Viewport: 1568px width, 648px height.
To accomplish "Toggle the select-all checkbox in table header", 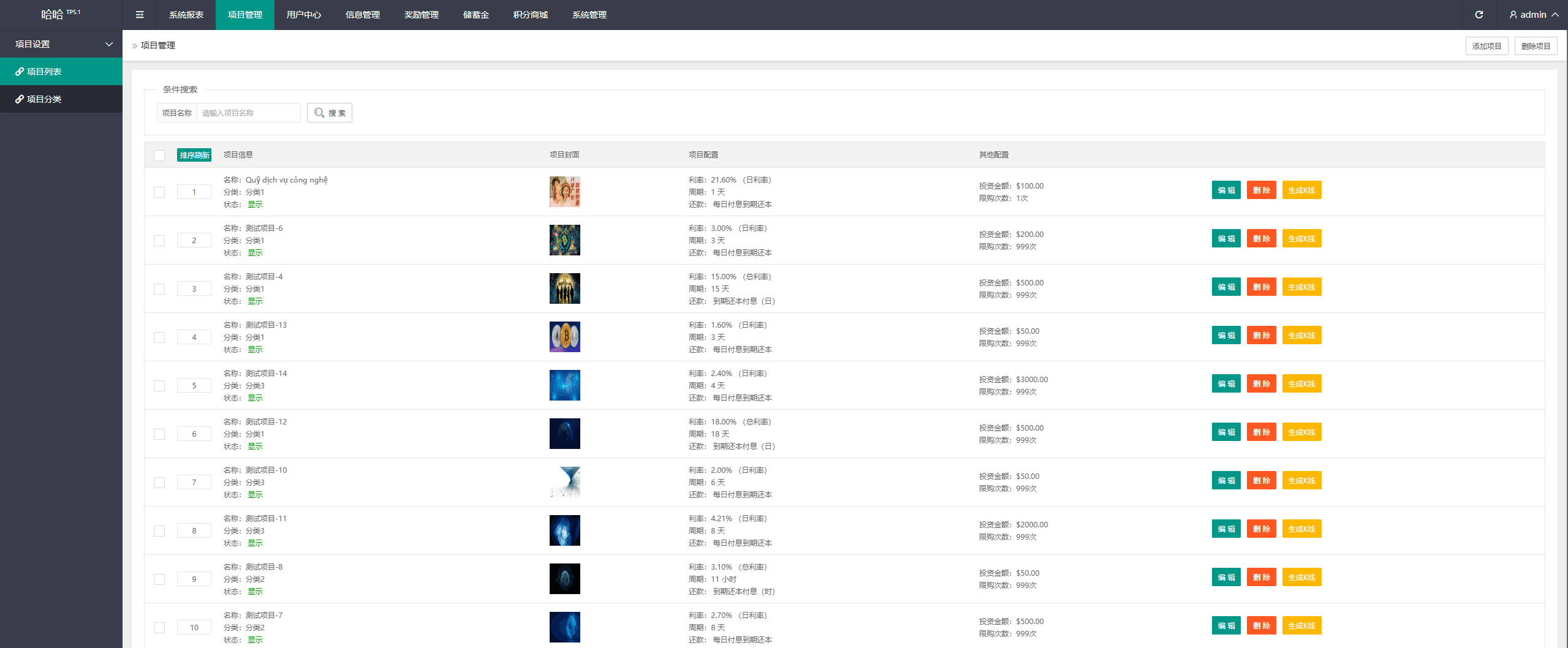I will (159, 155).
